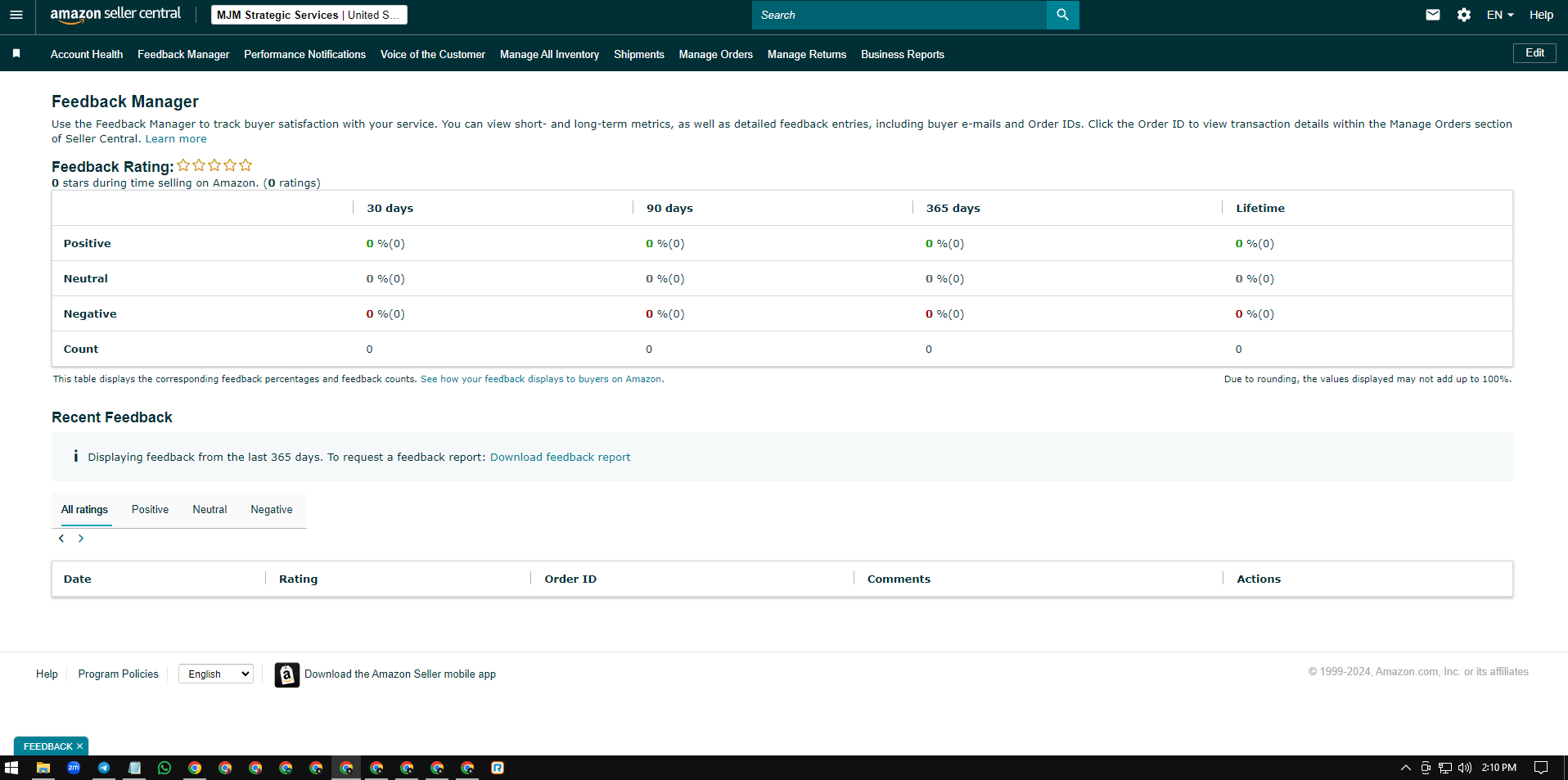Image resolution: width=1568 pixels, height=780 pixels.
Task: Open the Amazon Seller mobile app icon
Action: click(286, 674)
